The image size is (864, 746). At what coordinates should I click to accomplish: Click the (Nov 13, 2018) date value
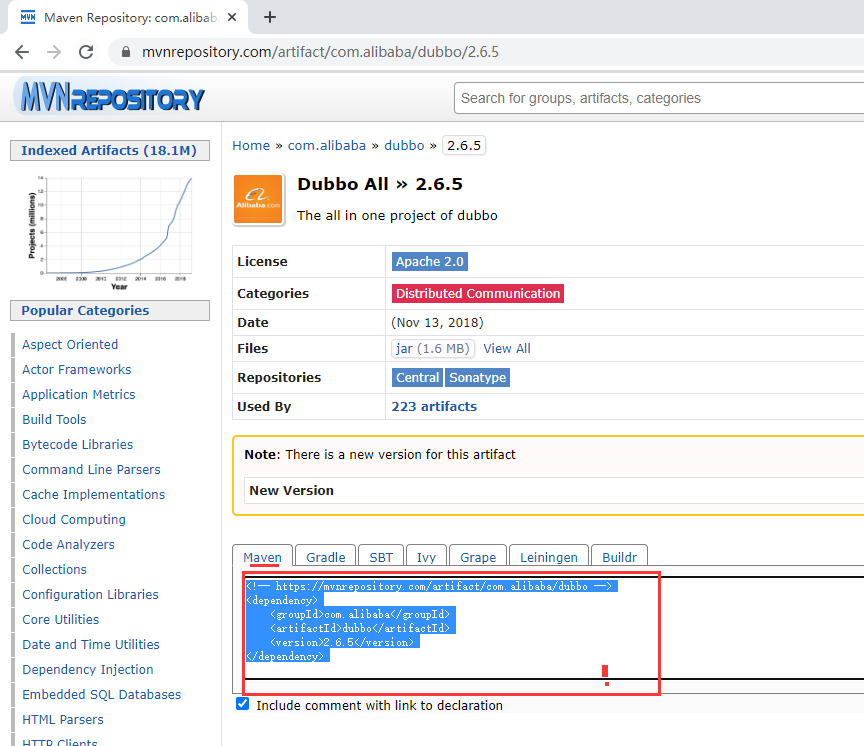pos(437,322)
